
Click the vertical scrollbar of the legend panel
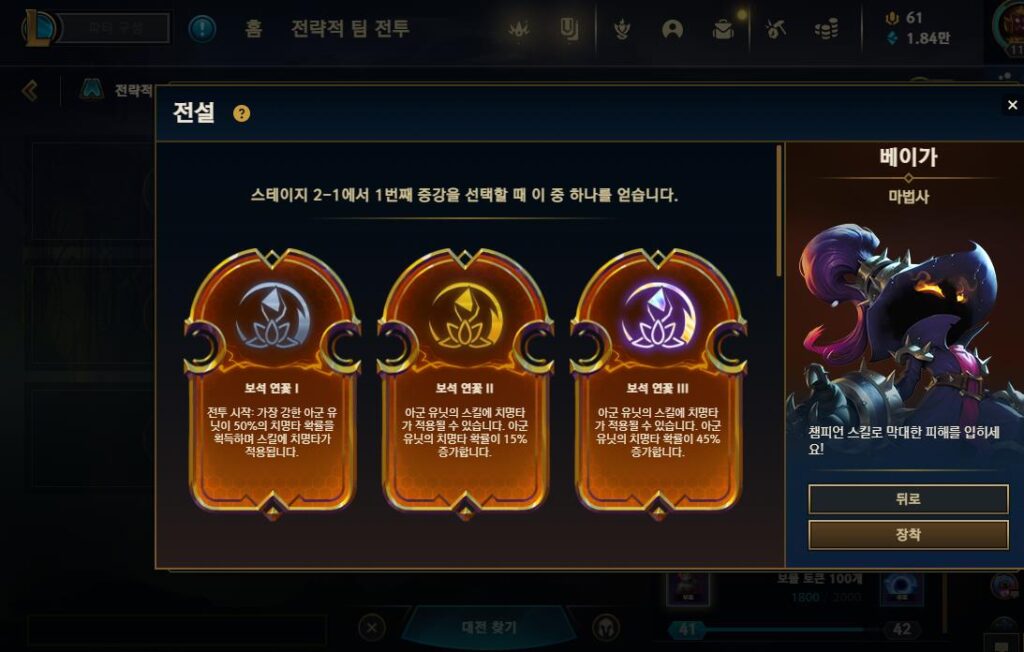coord(778,211)
